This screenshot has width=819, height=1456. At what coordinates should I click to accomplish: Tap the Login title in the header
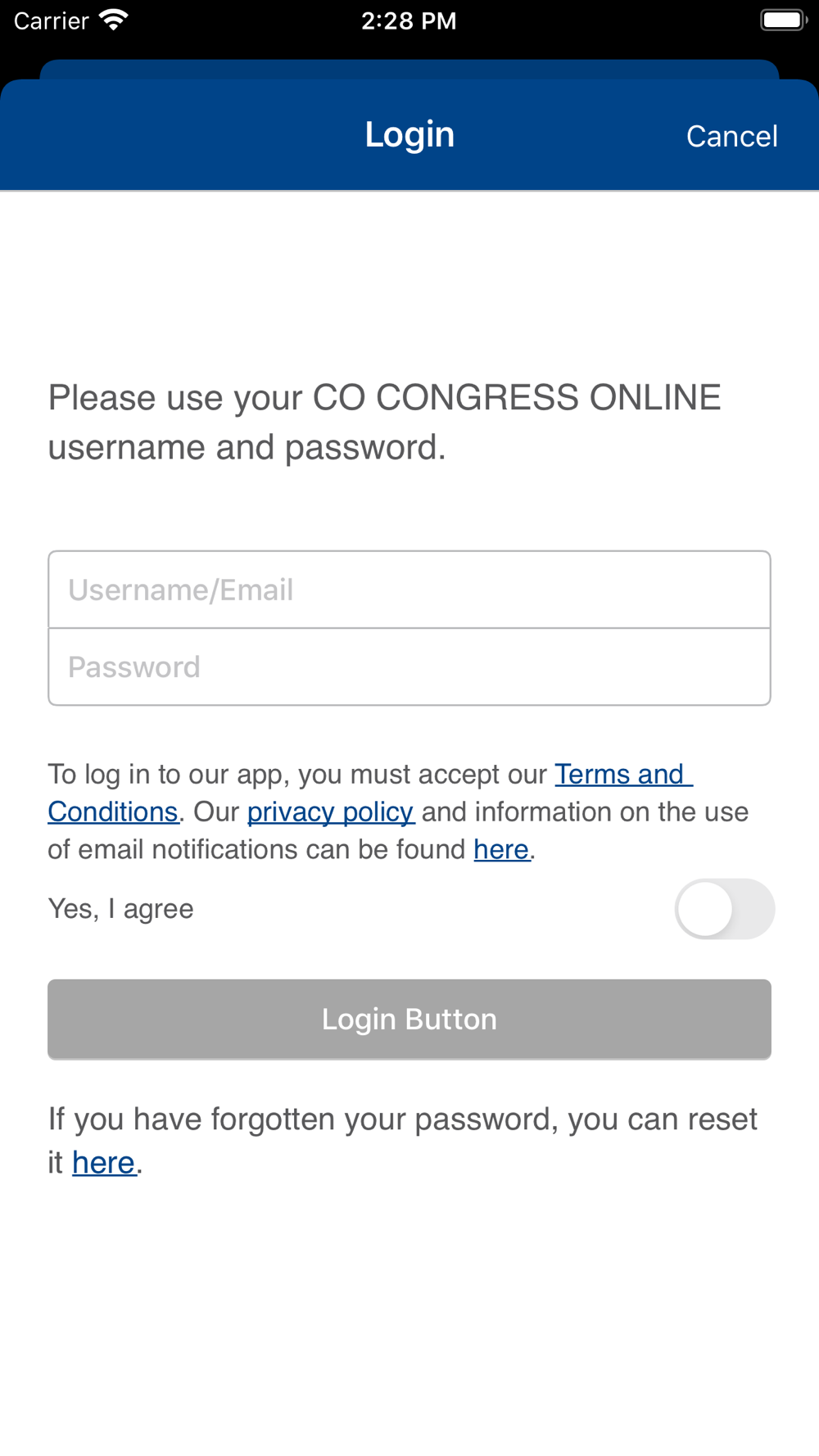pyautogui.click(x=409, y=134)
